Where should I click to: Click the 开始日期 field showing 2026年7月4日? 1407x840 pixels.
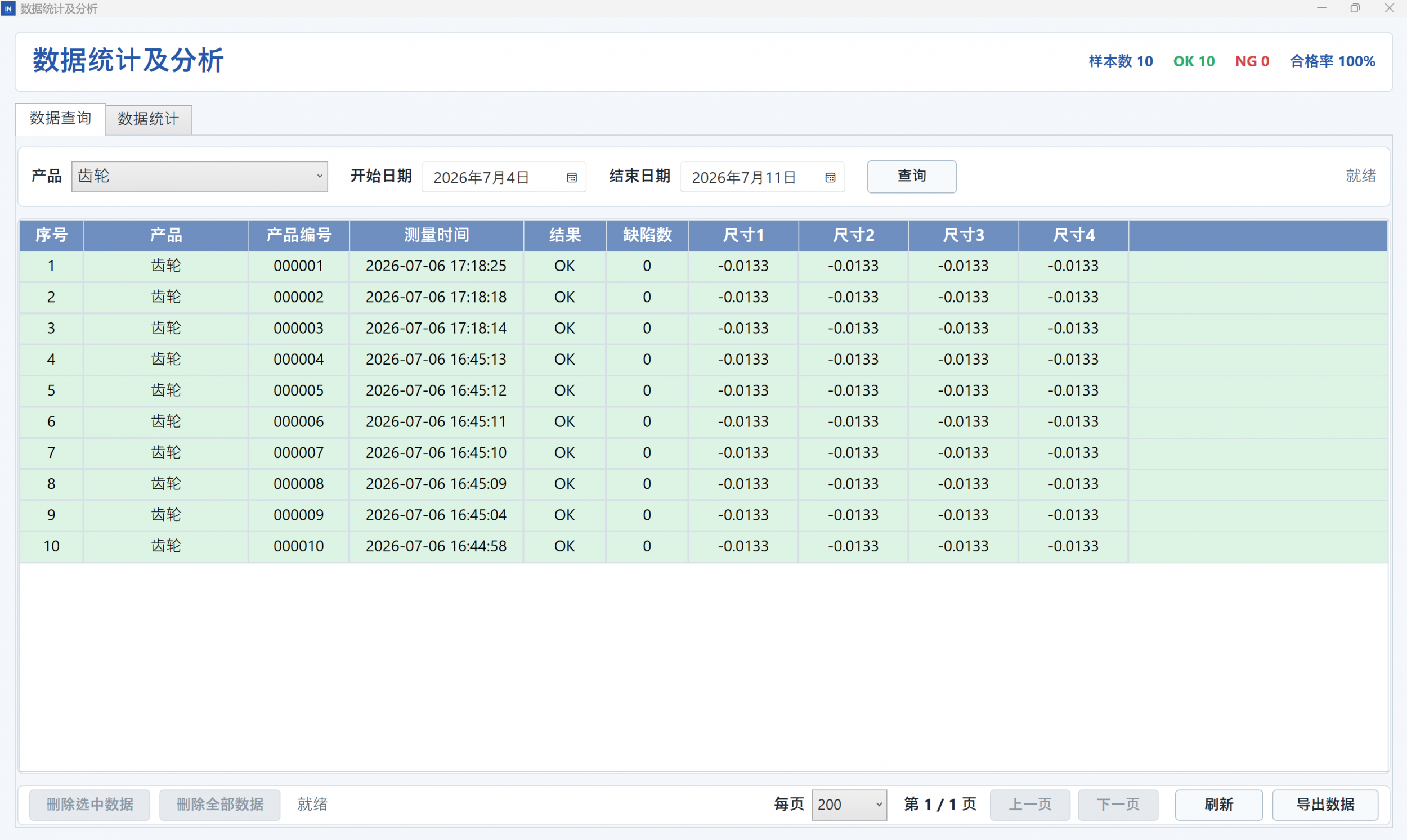pos(503,177)
